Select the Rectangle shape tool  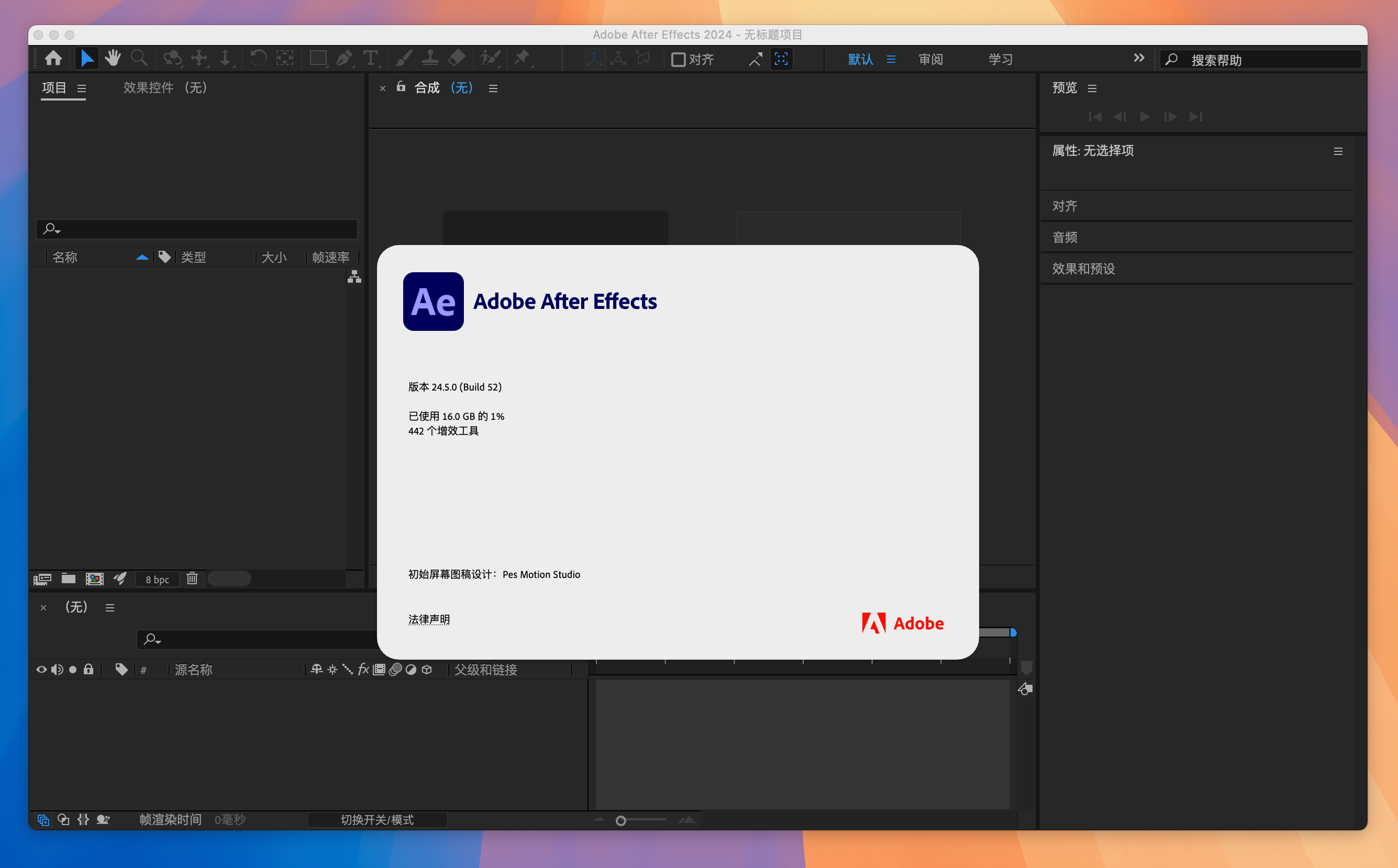(x=318, y=59)
